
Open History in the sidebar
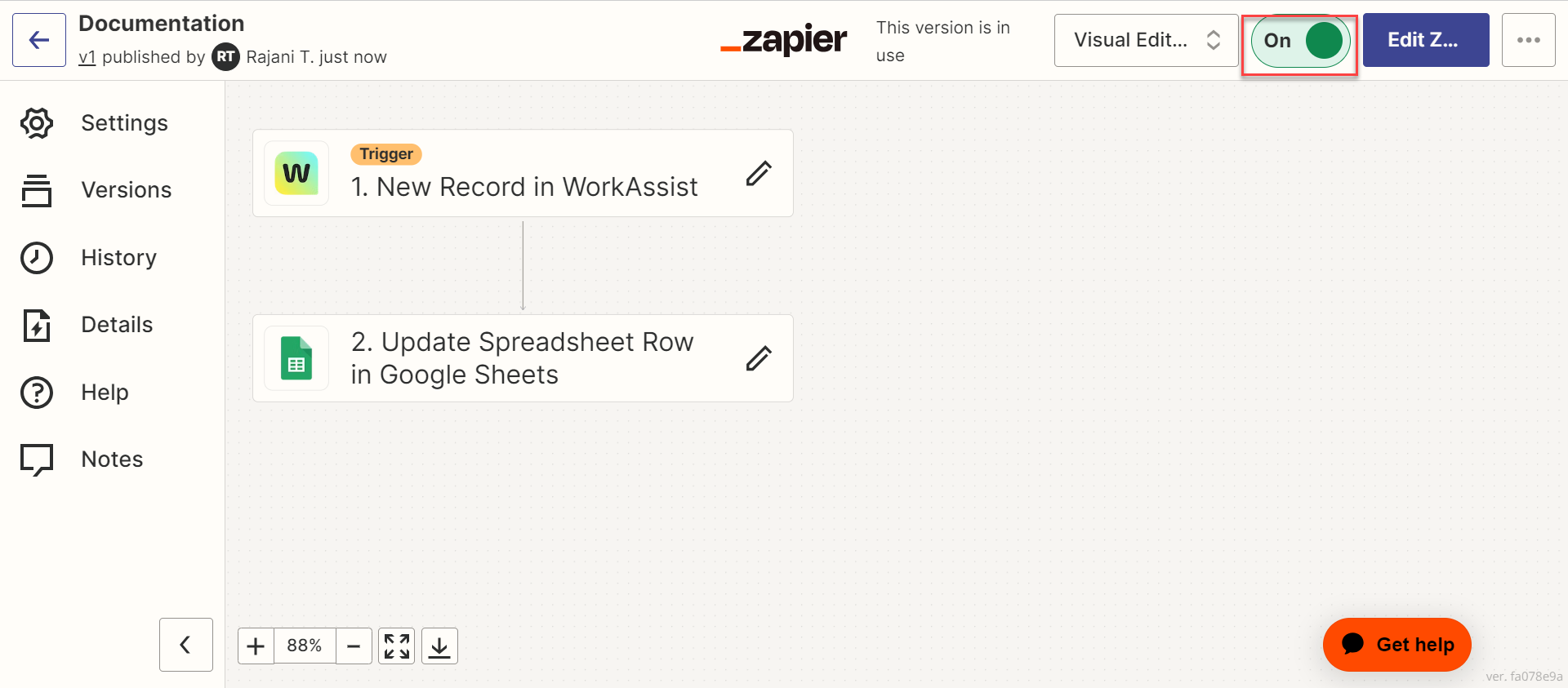118,258
